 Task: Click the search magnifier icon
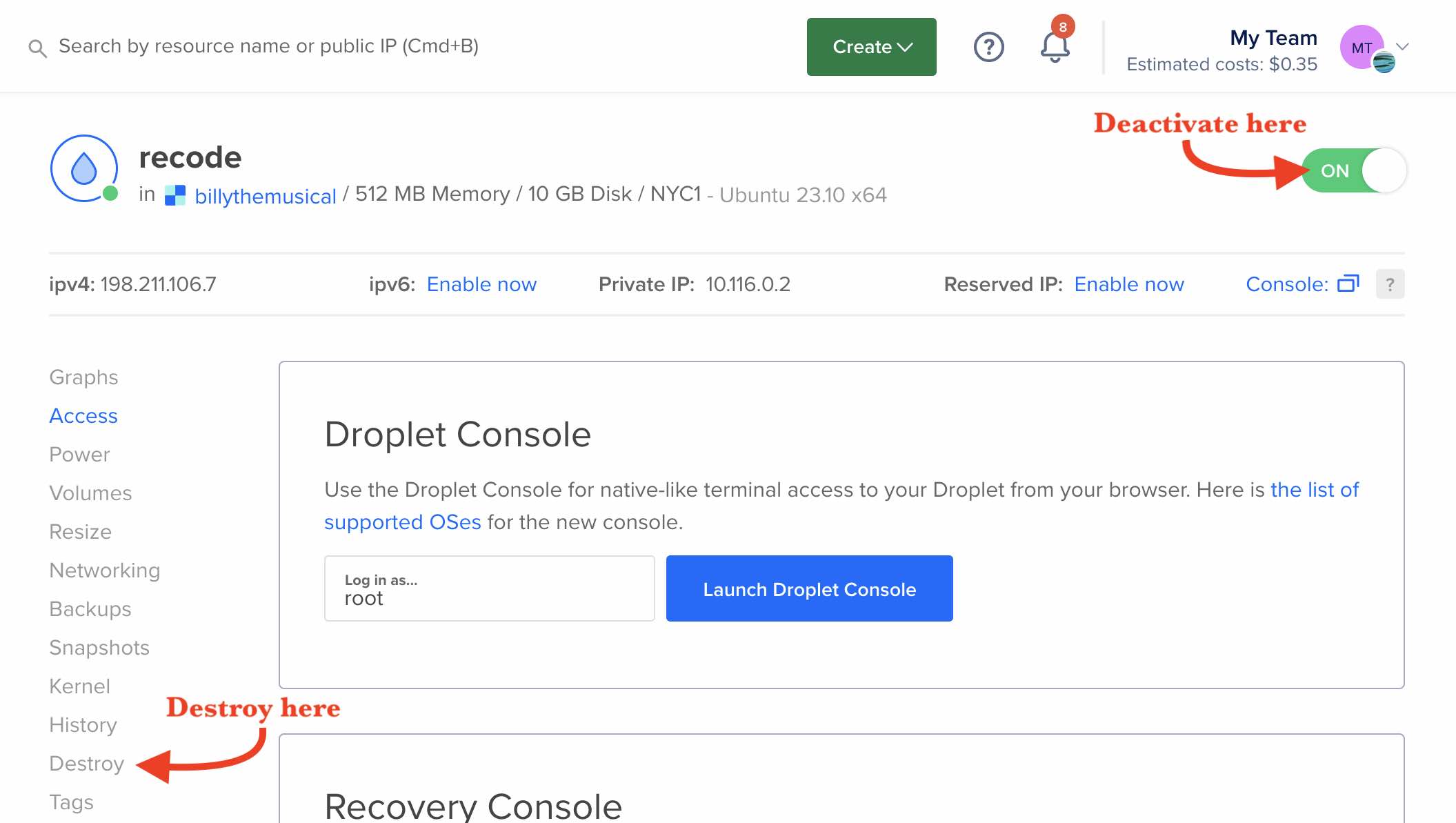(37, 48)
